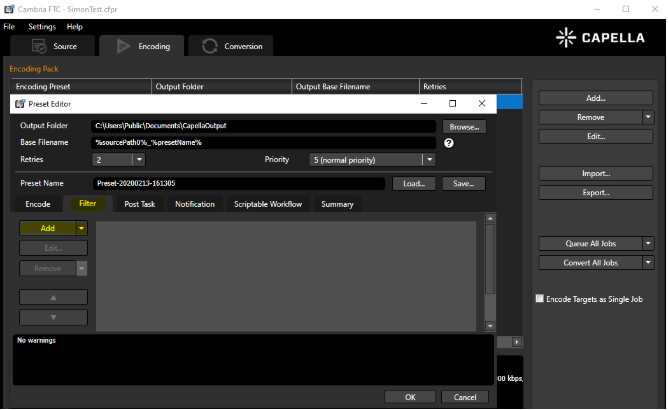The height and width of the screenshot is (410, 668).
Task: Click the Base Filename field
Action: (x=263, y=142)
